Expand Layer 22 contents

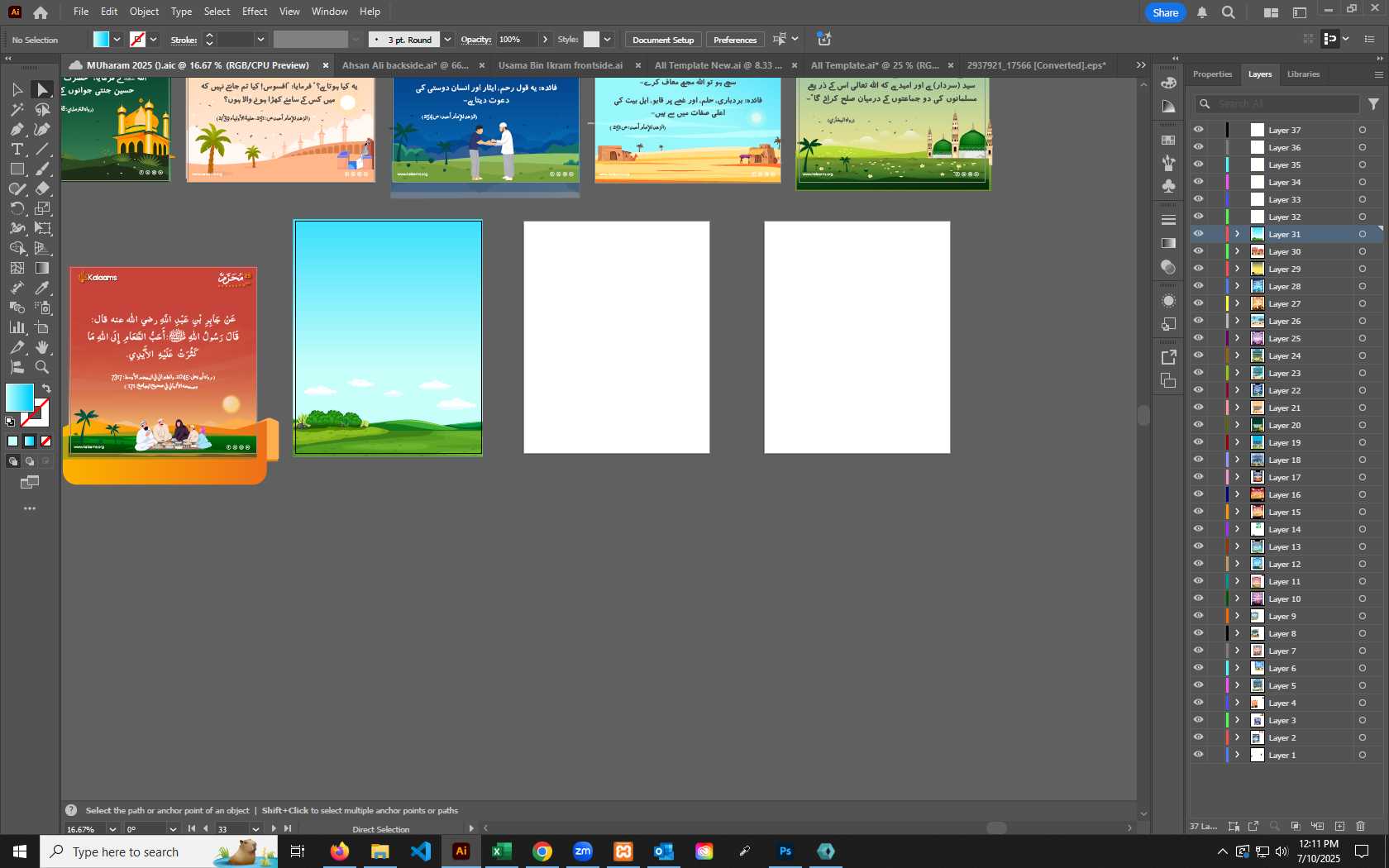point(1238,390)
